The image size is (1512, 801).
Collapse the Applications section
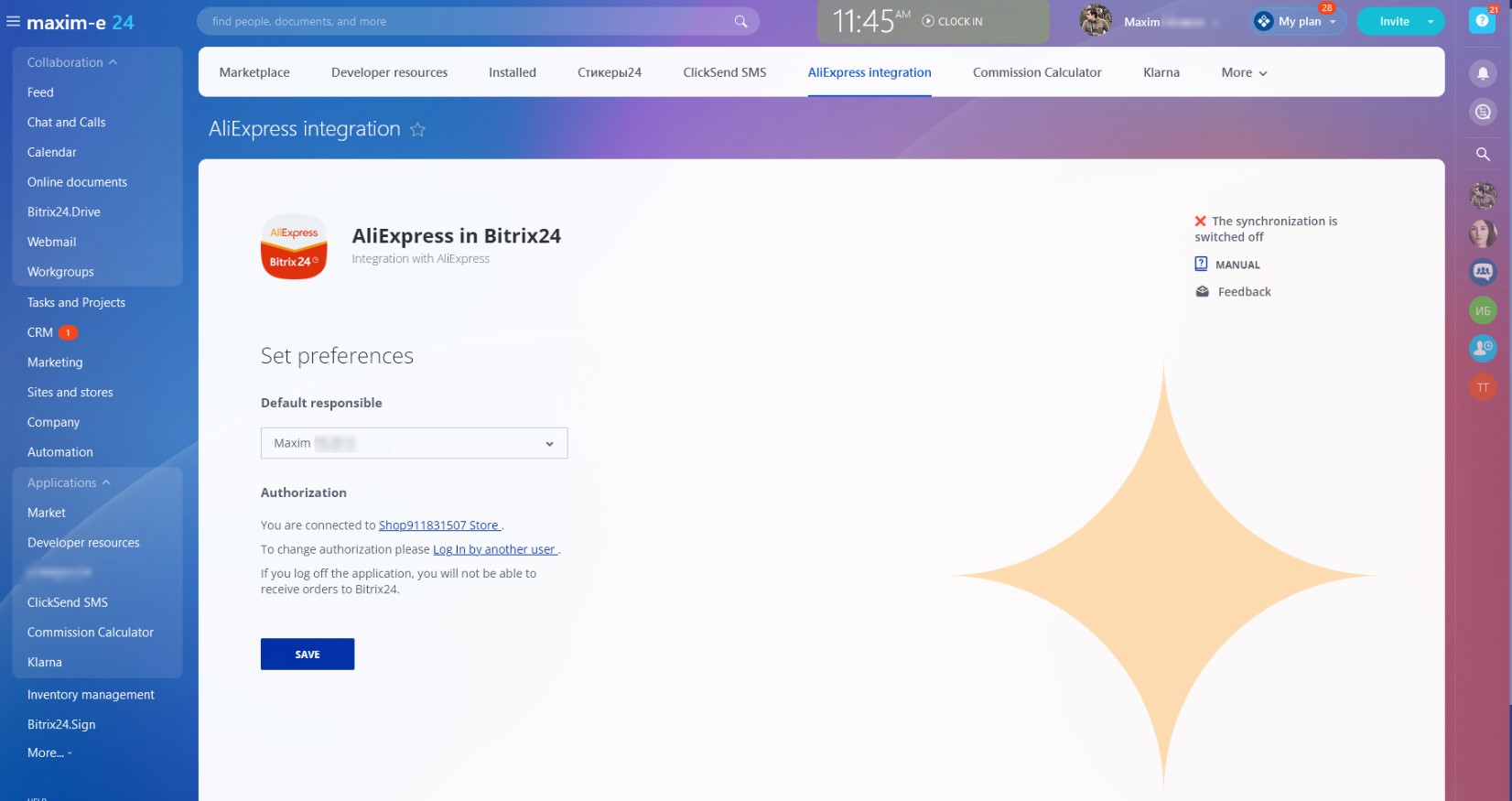tap(69, 482)
